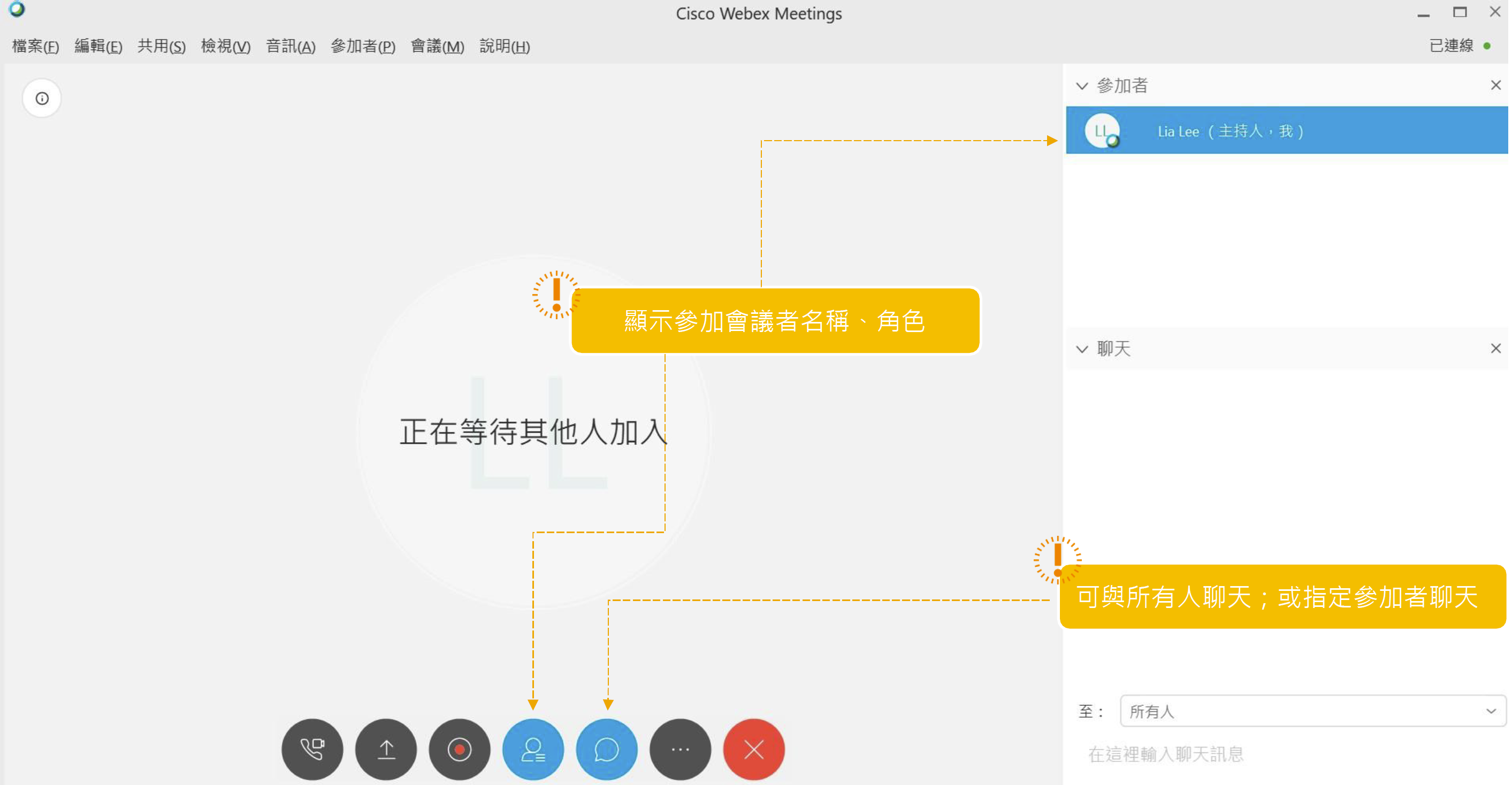Close the 參加者 panel
Screen dimensions: 1512x785
[1495, 85]
